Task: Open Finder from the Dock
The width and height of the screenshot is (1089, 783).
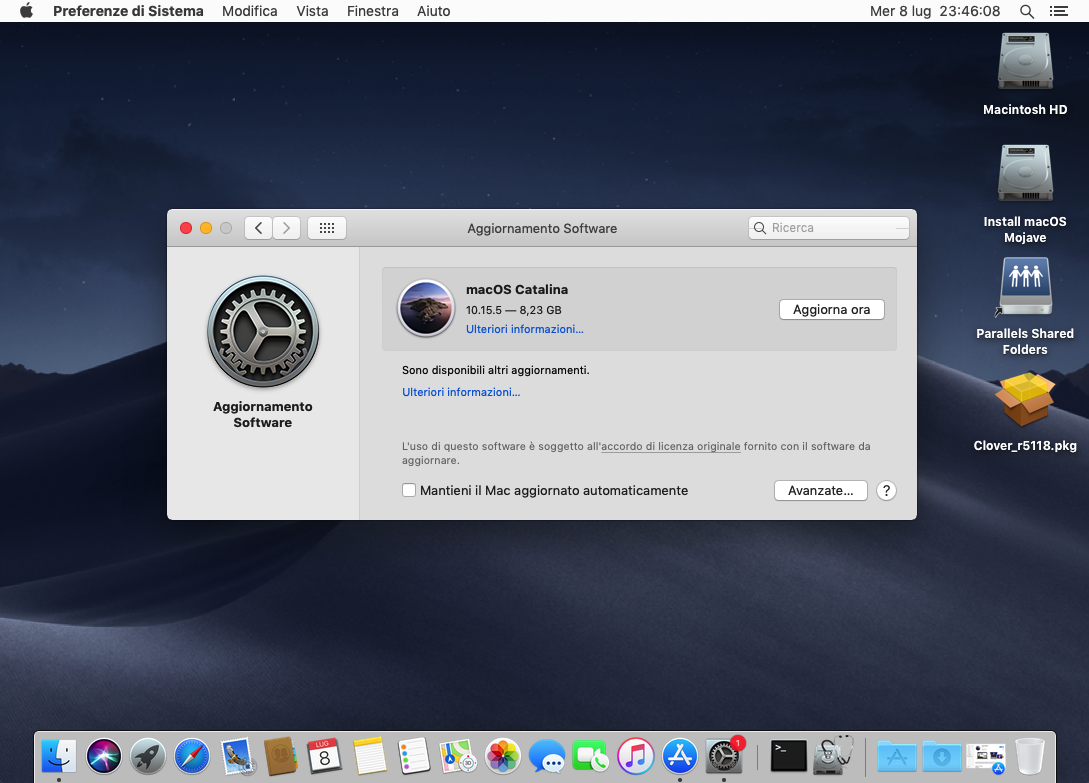Action: (x=59, y=757)
